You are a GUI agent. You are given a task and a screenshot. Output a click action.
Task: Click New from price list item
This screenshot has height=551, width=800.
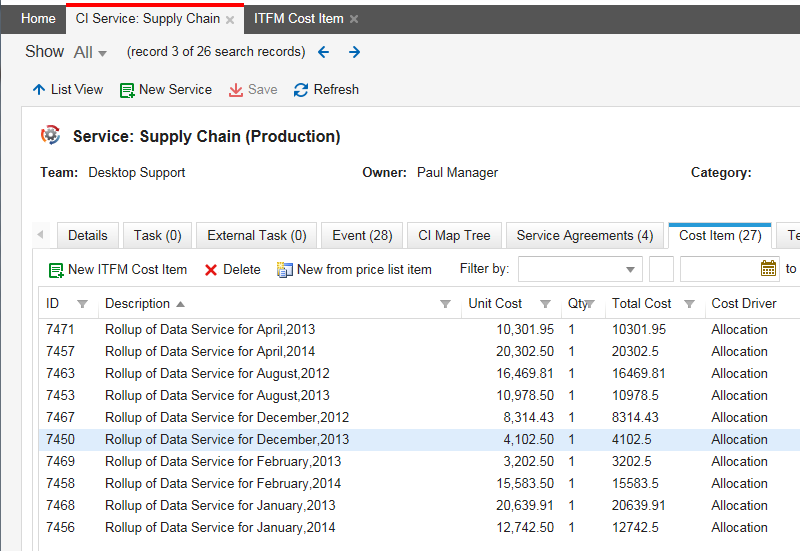coord(354,270)
